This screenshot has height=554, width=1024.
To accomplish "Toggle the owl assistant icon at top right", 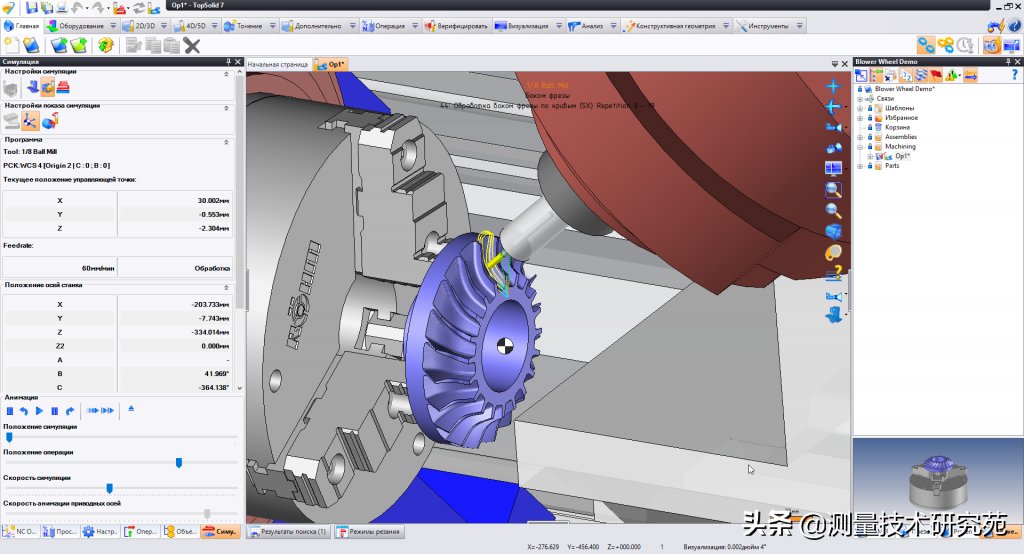I will (991, 45).
